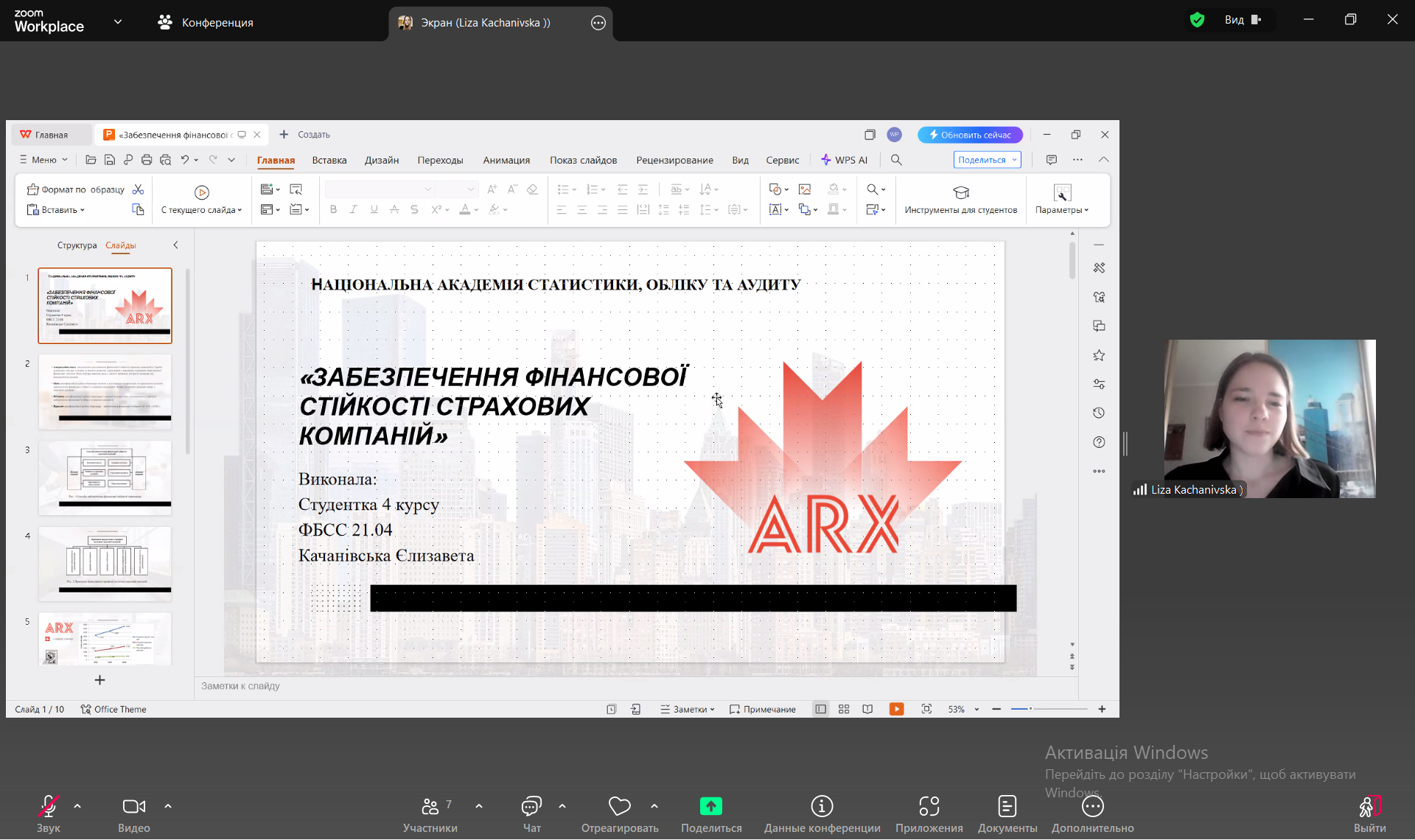Click the video panel resize handle
Image resolution: width=1415 pixels, height=840 pixels.
1125,444
